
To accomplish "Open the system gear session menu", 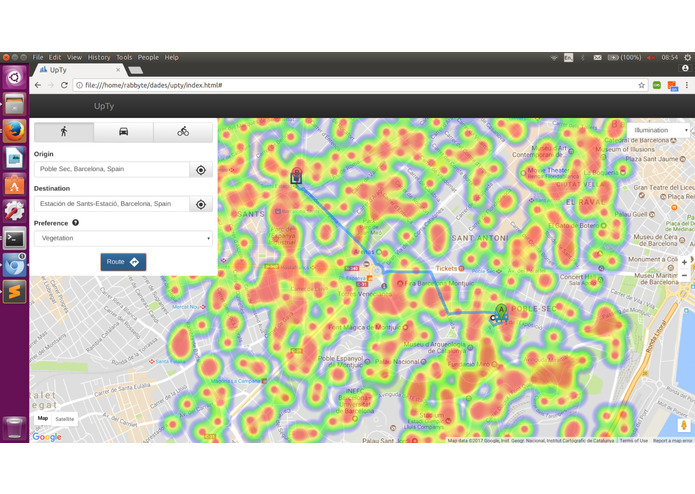I will (687, 57).
